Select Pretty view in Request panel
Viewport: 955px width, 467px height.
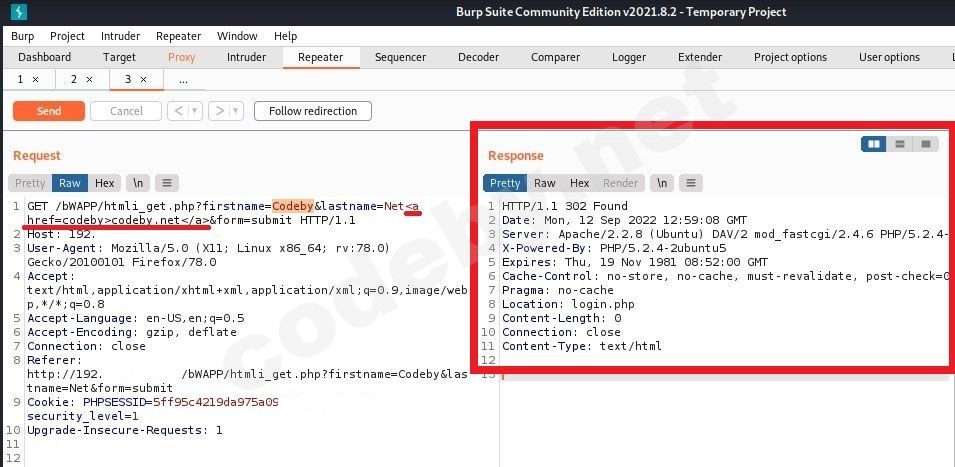[x=30, y=183]
